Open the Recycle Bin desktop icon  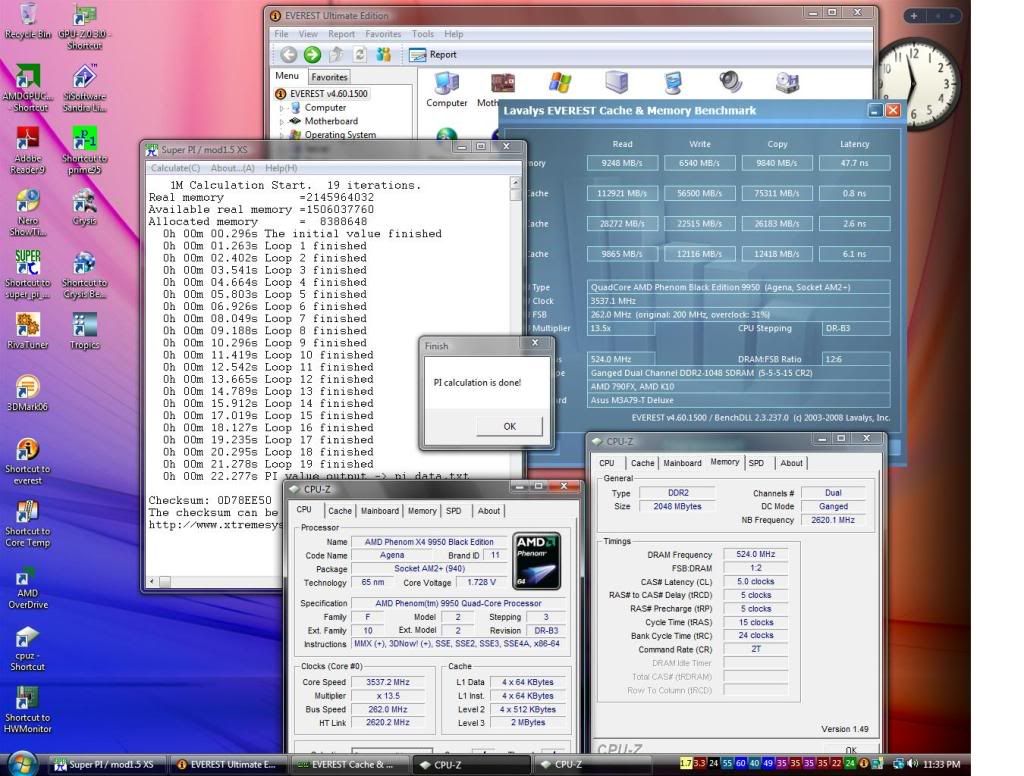(x=27, y=21)
